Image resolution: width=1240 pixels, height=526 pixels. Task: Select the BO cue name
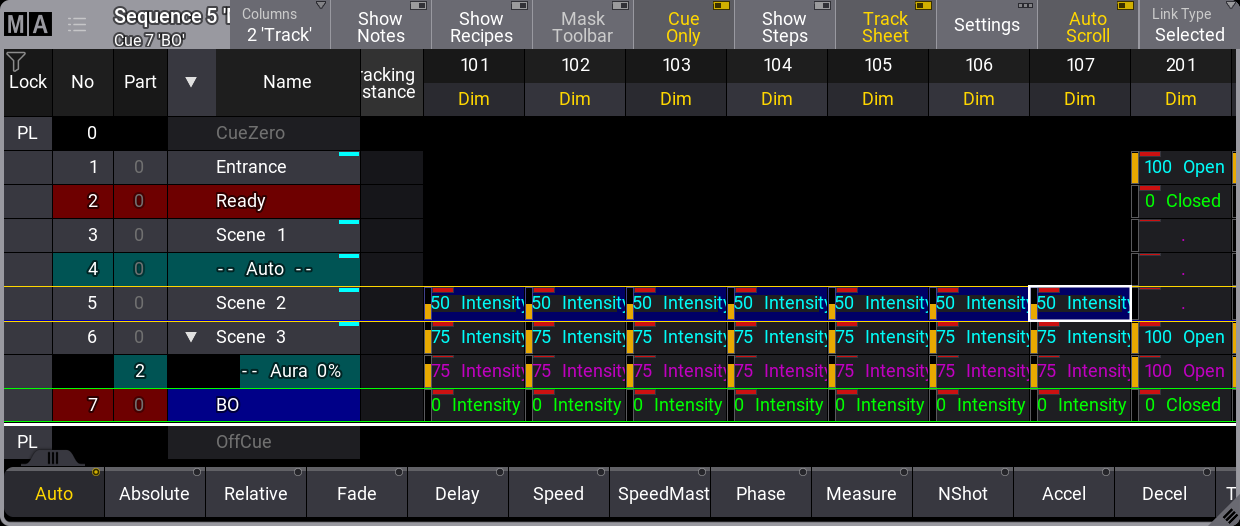264,405
